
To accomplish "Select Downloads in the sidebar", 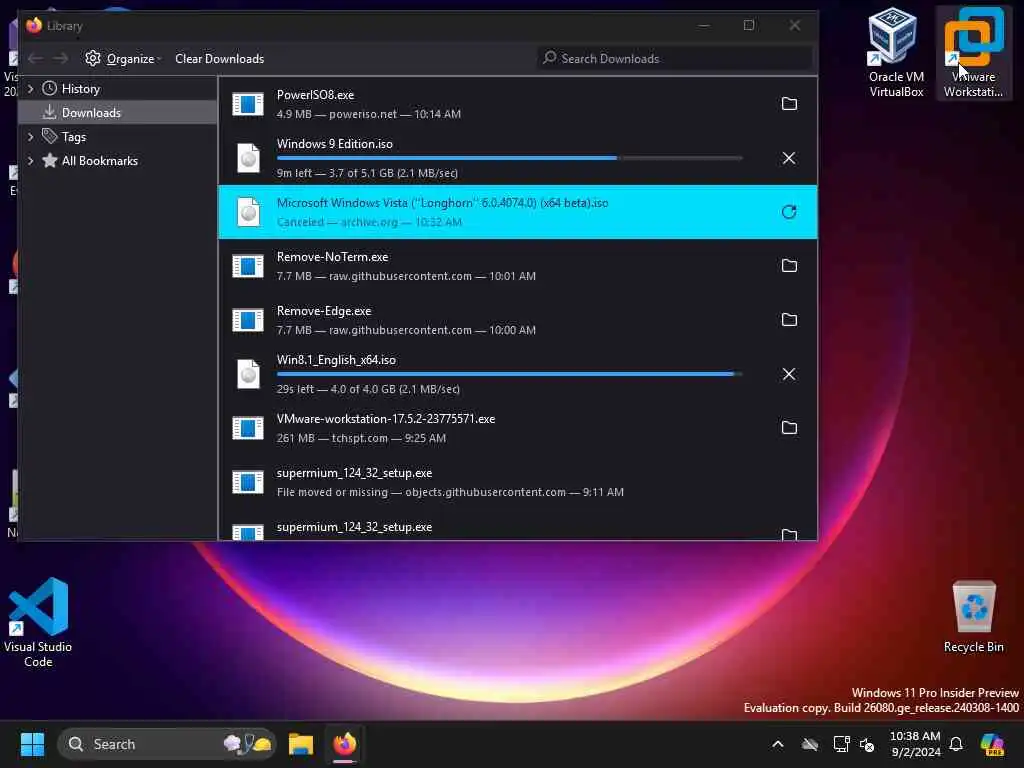I will (118, 113).
